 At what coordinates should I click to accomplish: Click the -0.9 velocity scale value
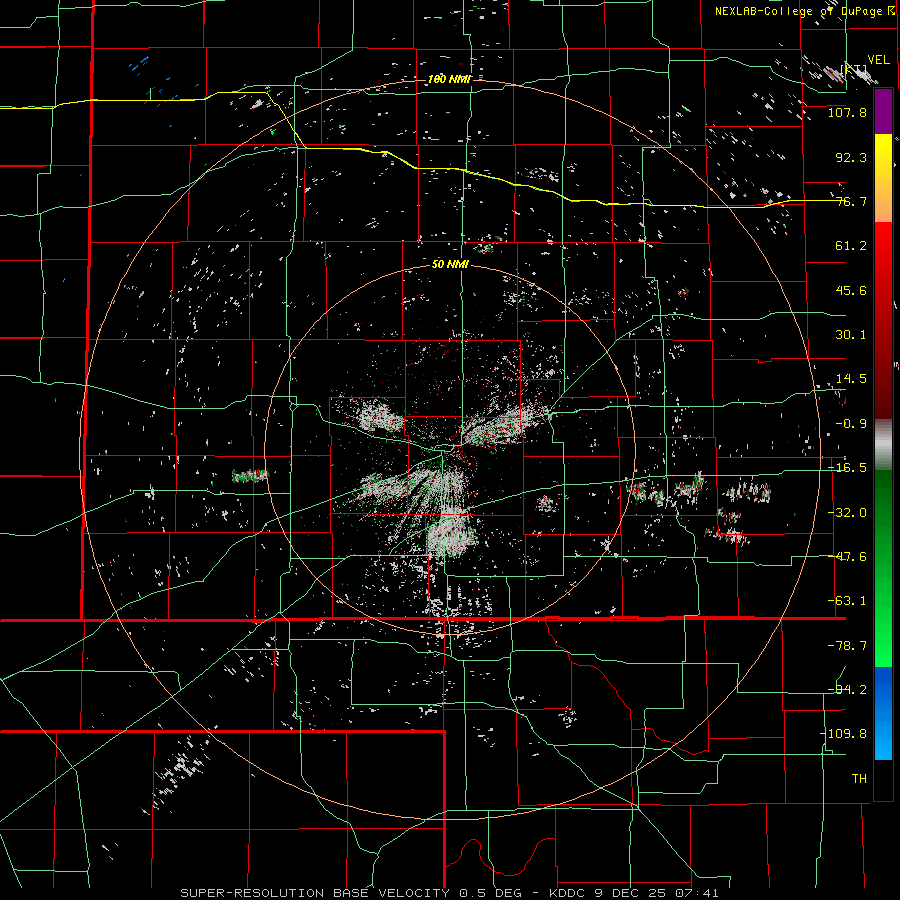(851, 424)
